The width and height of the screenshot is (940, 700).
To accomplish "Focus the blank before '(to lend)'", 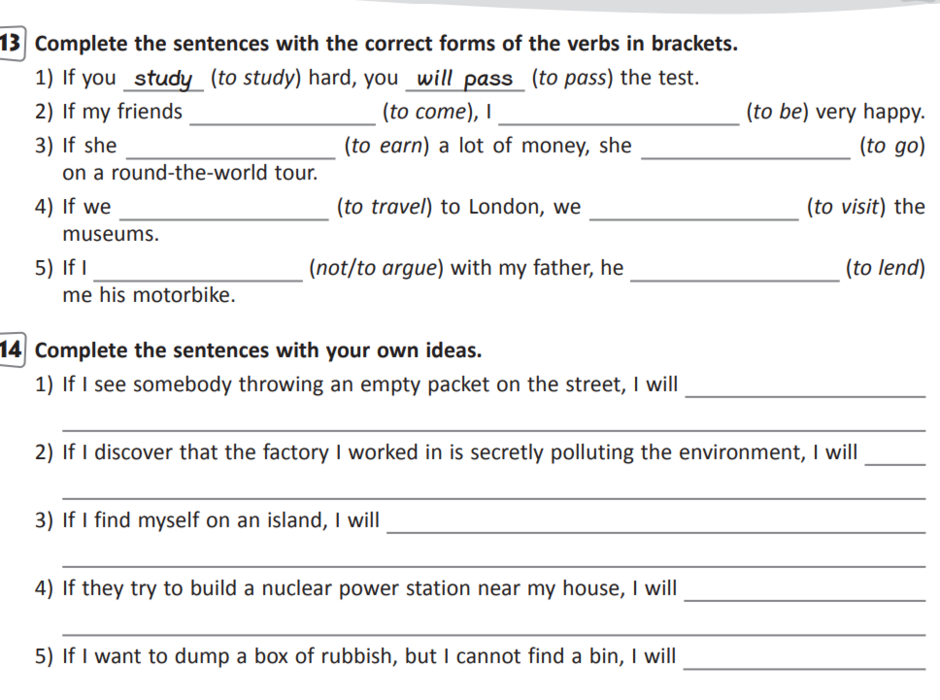I will point(735,270).
